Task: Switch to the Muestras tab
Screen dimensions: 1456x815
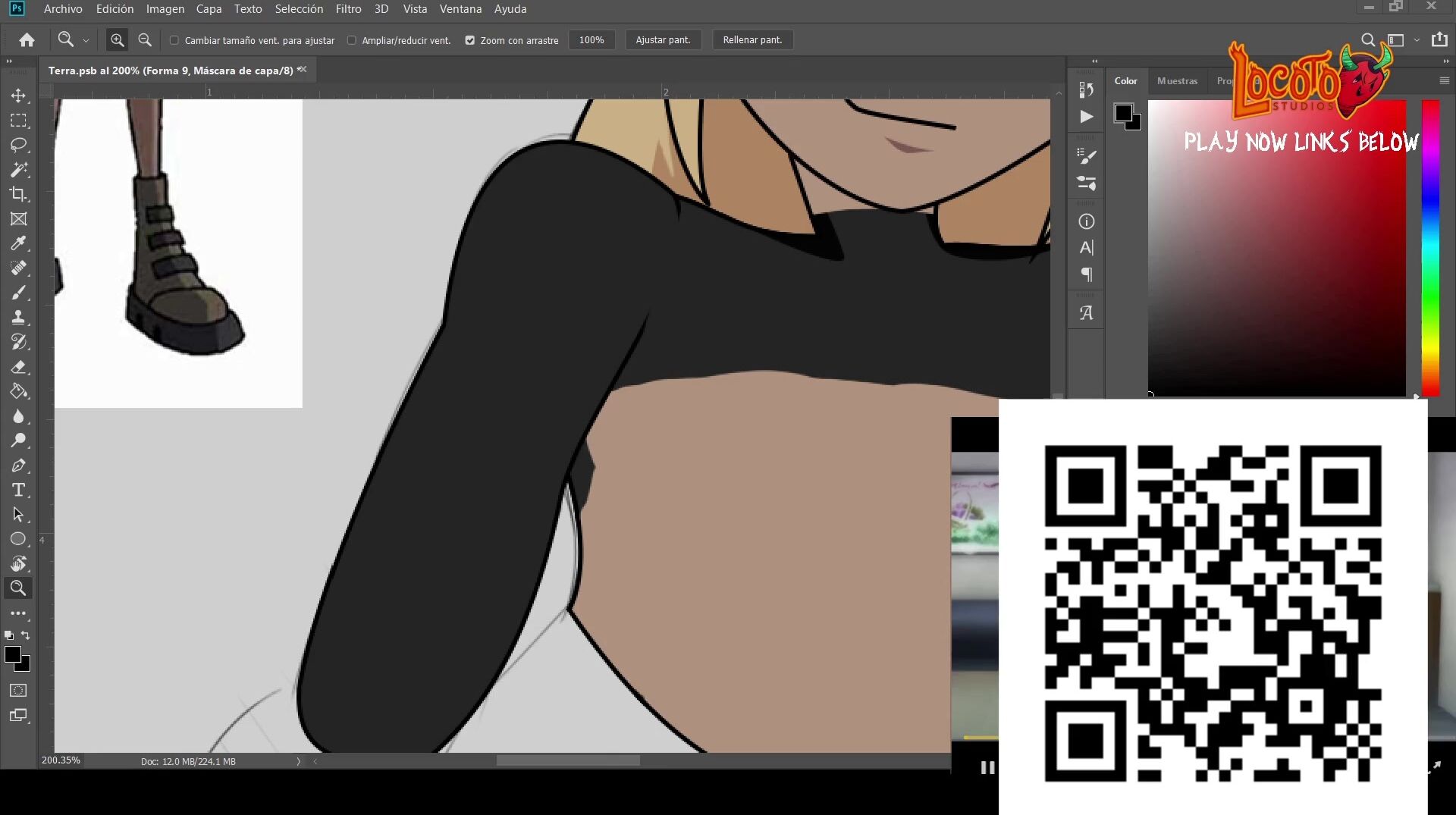Action: 1177,80
